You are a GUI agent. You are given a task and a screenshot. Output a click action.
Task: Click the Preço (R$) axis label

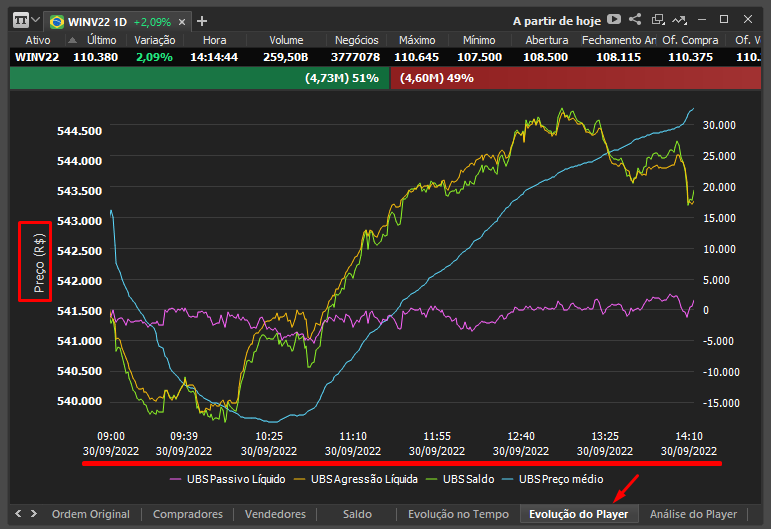[39, 263]
